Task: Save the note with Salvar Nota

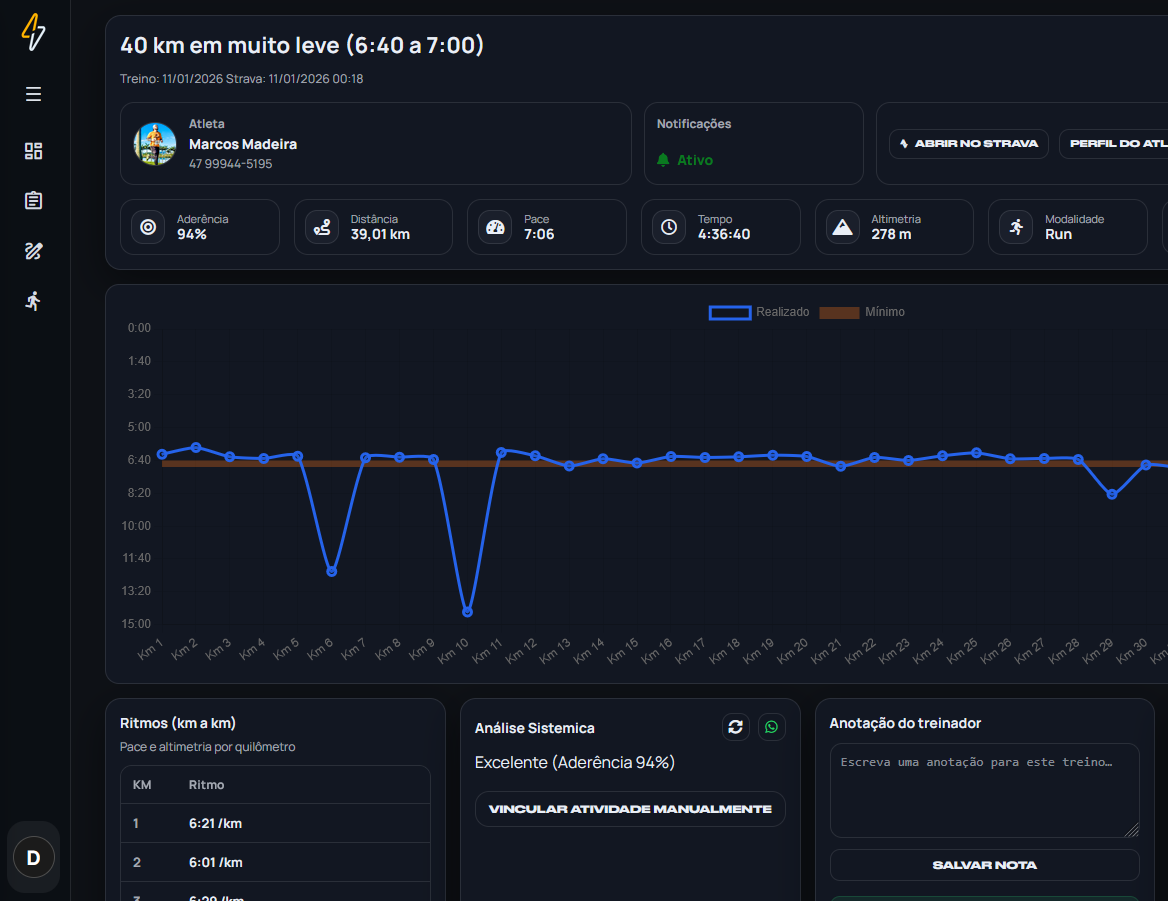Action: [984, 865]
